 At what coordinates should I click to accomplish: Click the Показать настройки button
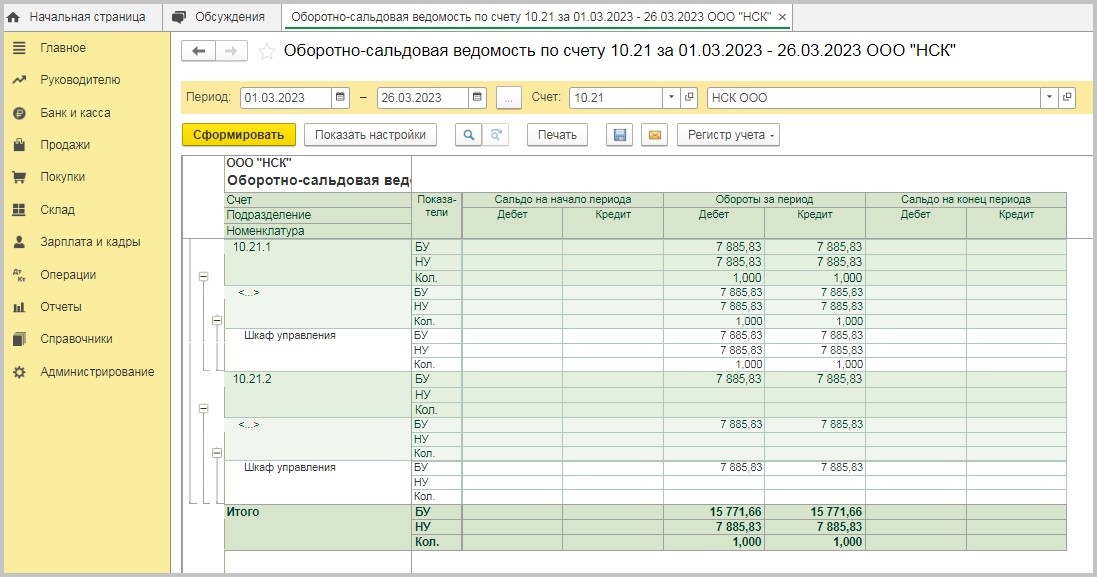(x=370, y=135)
